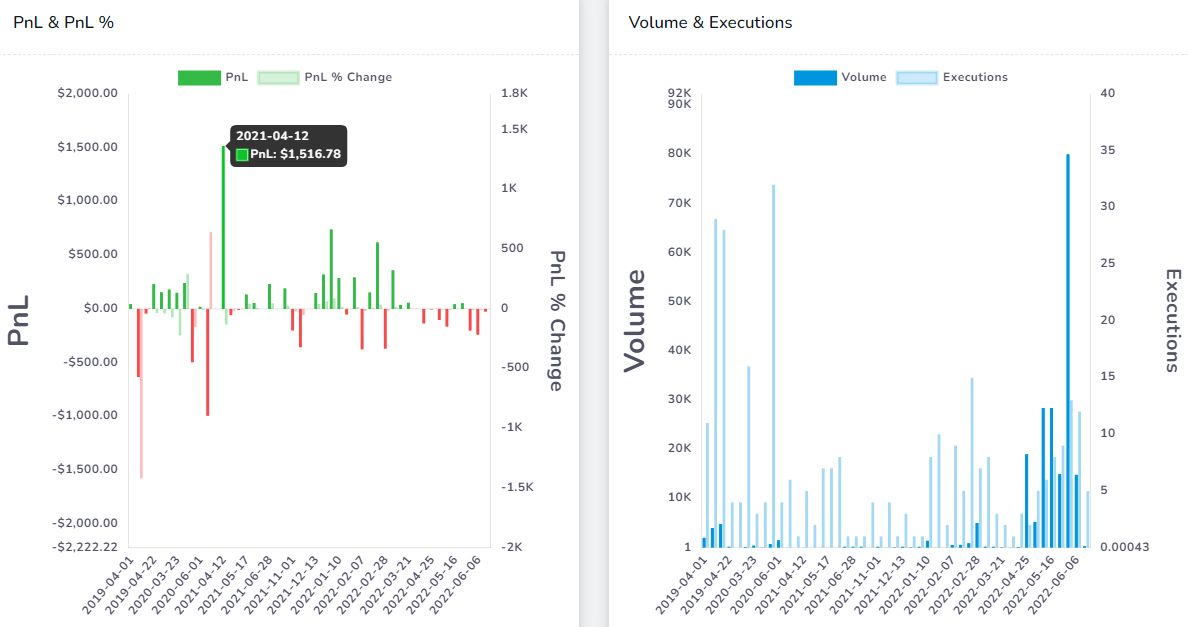Click '2022-01-10' date on the PnL chart
This screenshot has height=627, width=1188.
[317, 585]
